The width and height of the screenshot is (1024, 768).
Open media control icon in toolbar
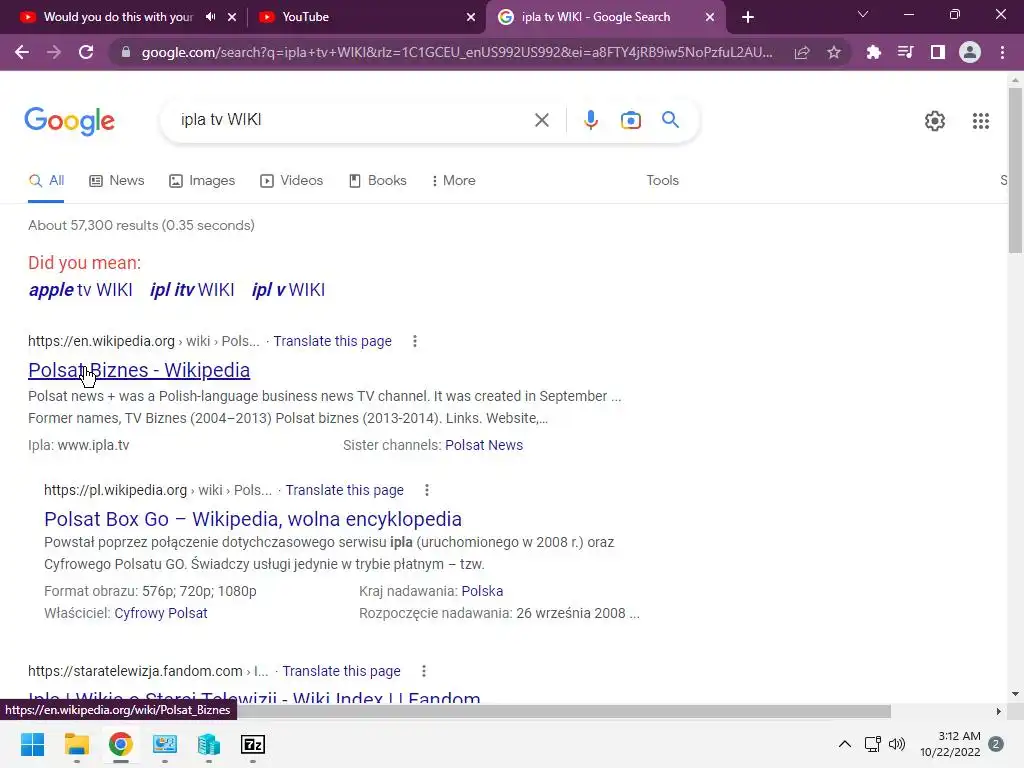click(x=906, y=52)
